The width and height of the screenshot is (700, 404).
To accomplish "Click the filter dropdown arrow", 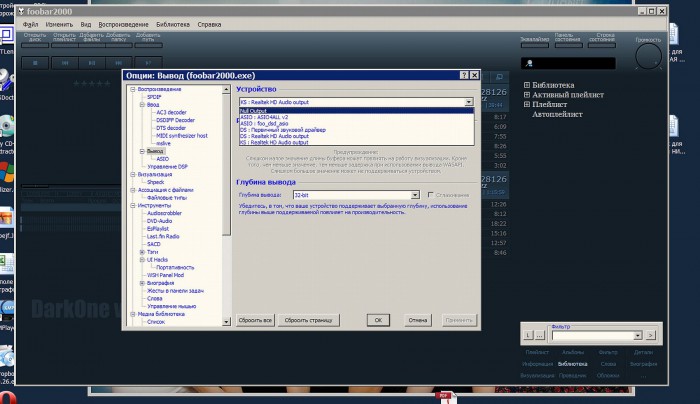I will click(638, 335).
